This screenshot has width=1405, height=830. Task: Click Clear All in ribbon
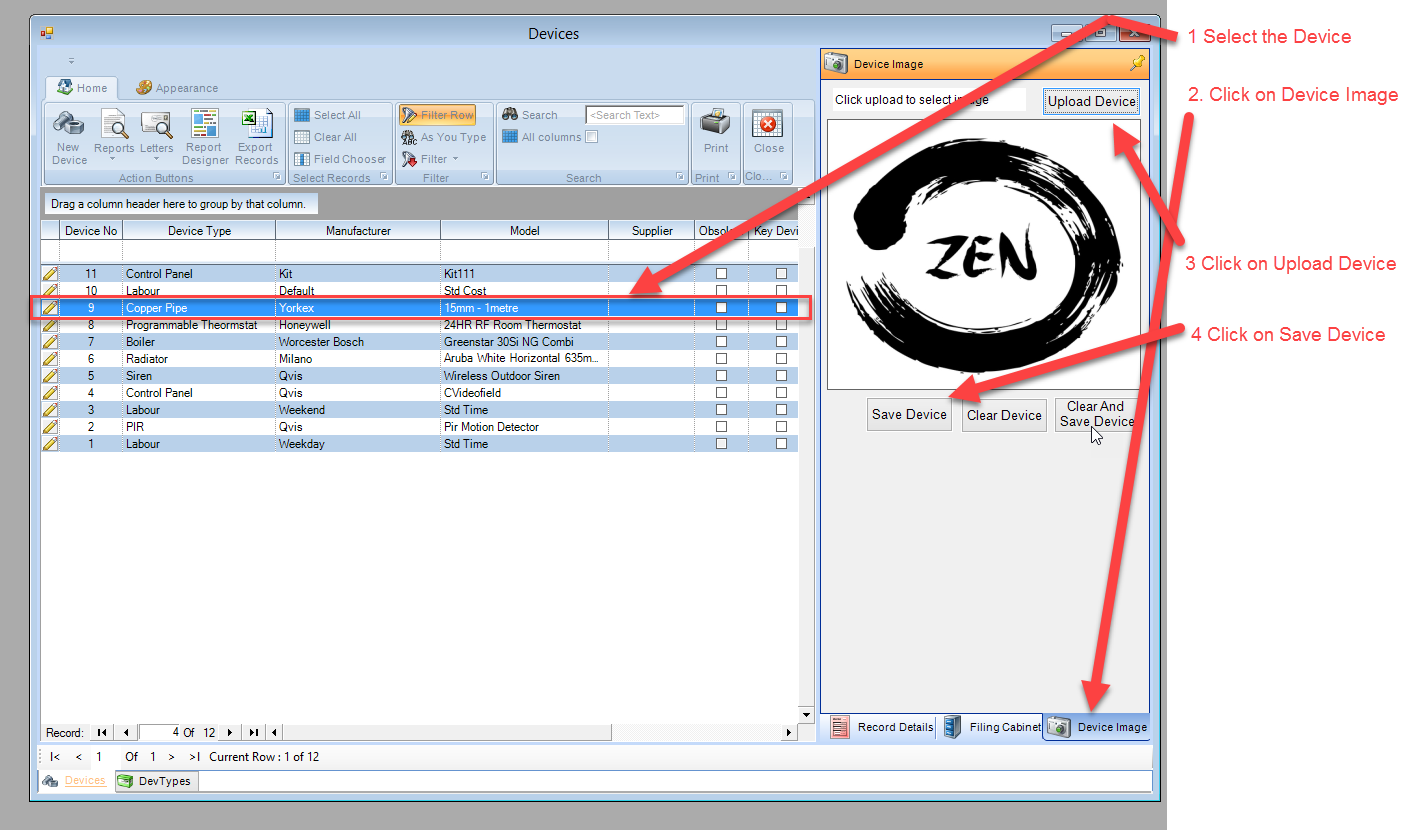point(325,137)
